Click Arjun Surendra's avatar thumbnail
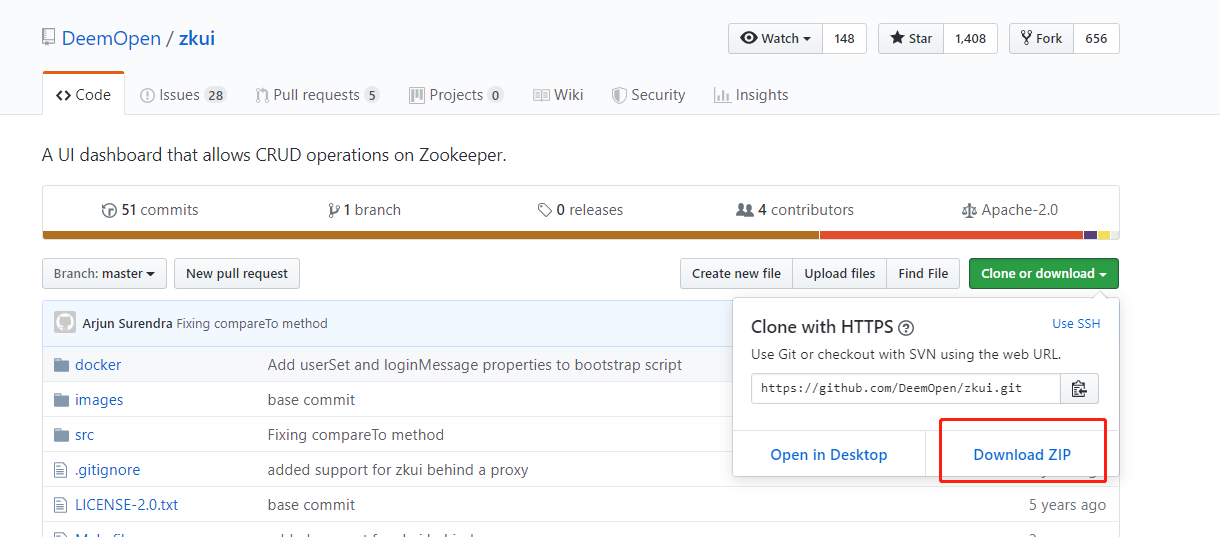 tap(65, 323)
